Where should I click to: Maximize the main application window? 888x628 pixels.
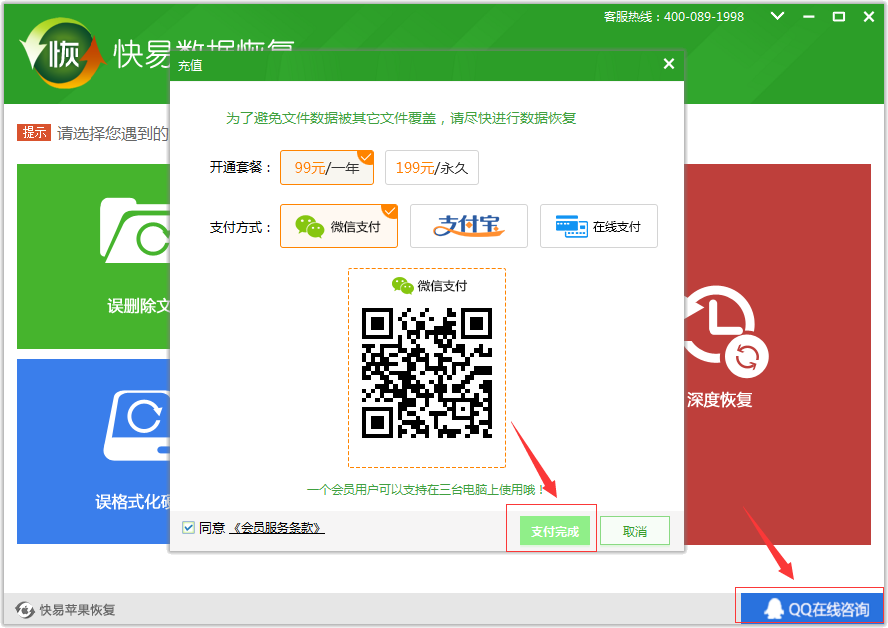(x=839, y=17)
